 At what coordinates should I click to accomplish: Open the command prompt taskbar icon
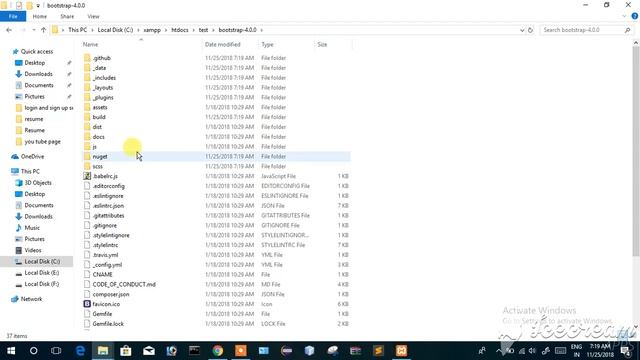pyautogui.click(x=195, y=351)
